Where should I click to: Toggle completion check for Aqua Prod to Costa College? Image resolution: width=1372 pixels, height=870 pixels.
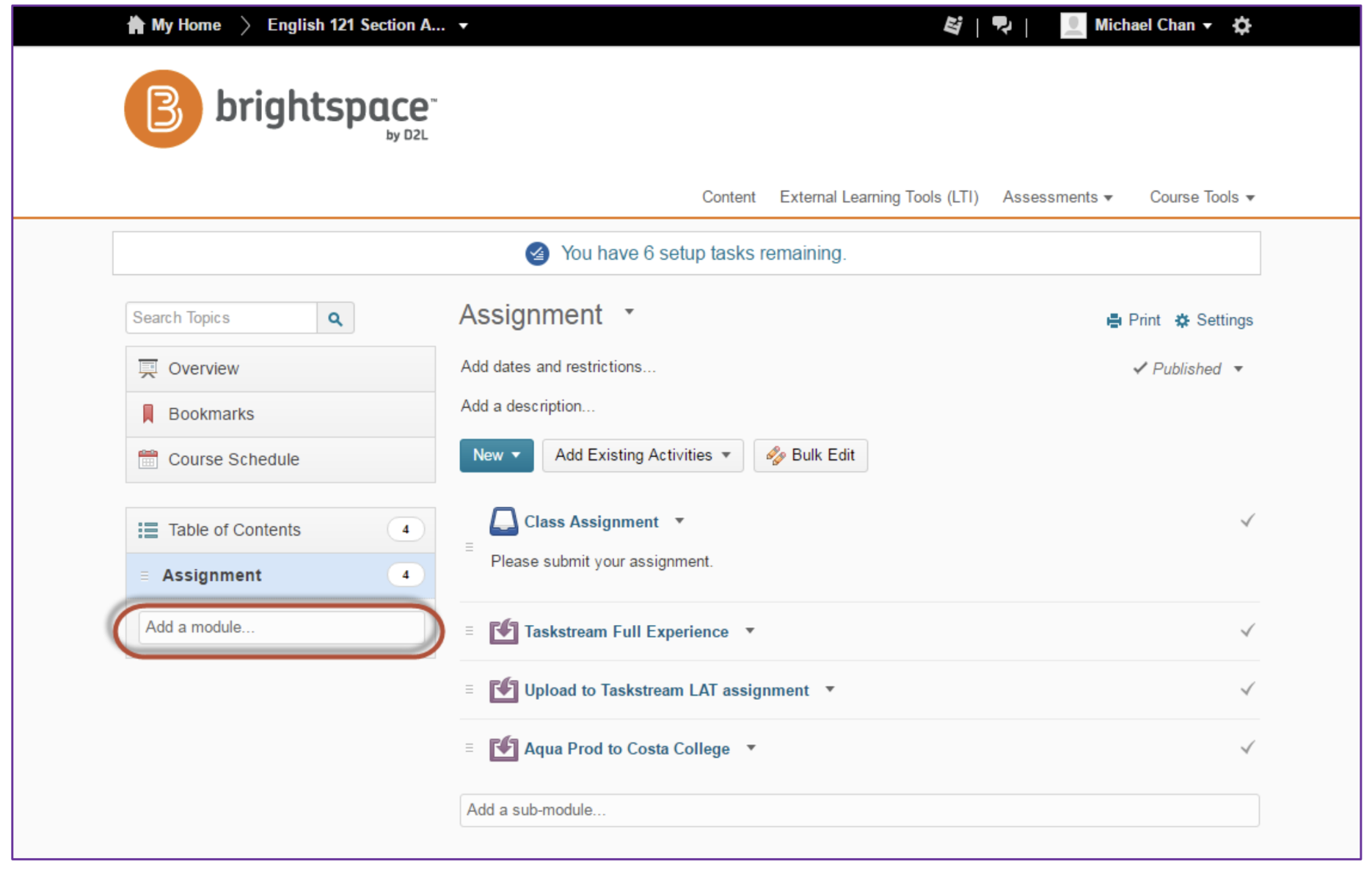pyautogui.click(x=1247, y=747)
